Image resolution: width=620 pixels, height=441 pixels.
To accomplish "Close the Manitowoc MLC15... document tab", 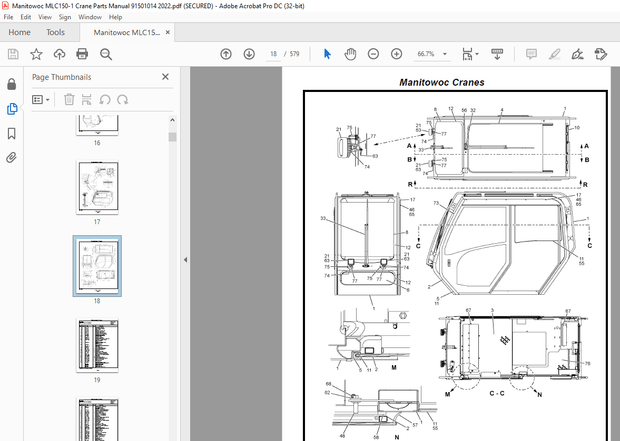I will point(168,32).
